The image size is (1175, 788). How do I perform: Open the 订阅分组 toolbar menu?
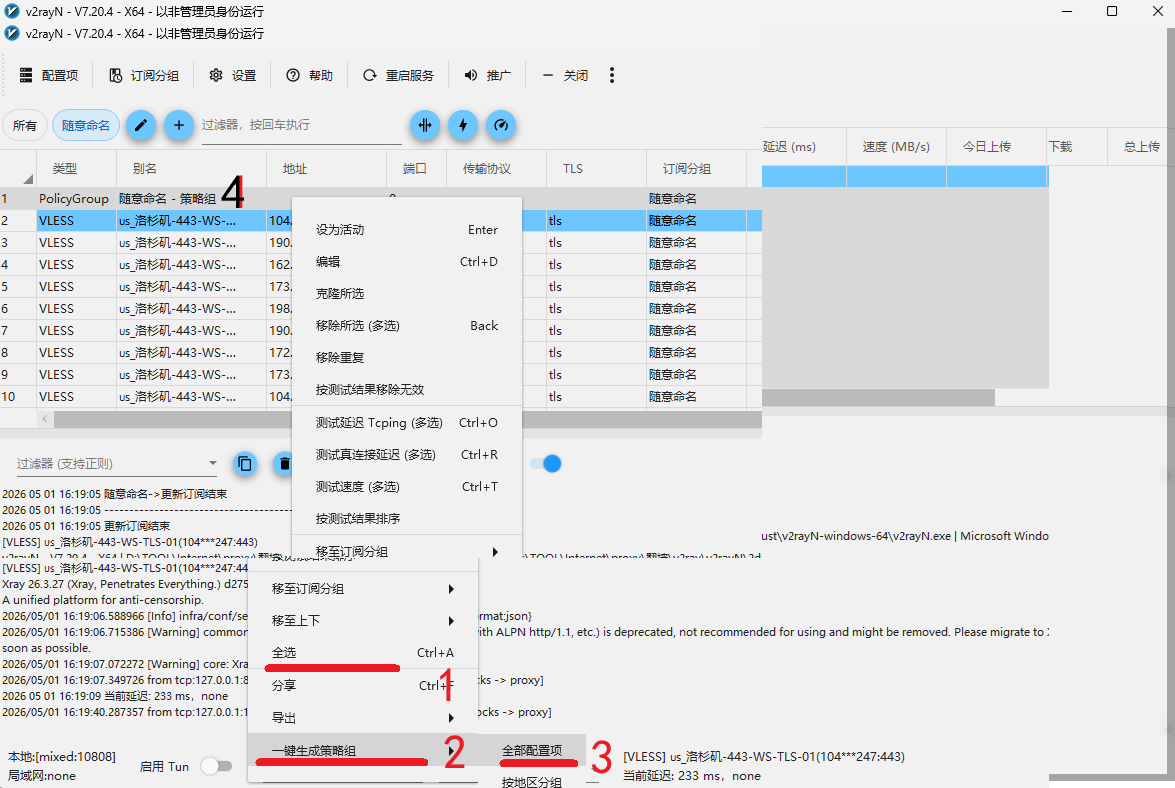(144, 76)
